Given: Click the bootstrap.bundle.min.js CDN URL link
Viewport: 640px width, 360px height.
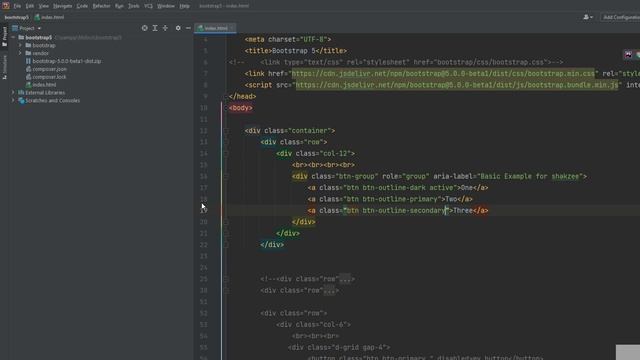Looking at the screenshot, I should click(x=457, y=85).
